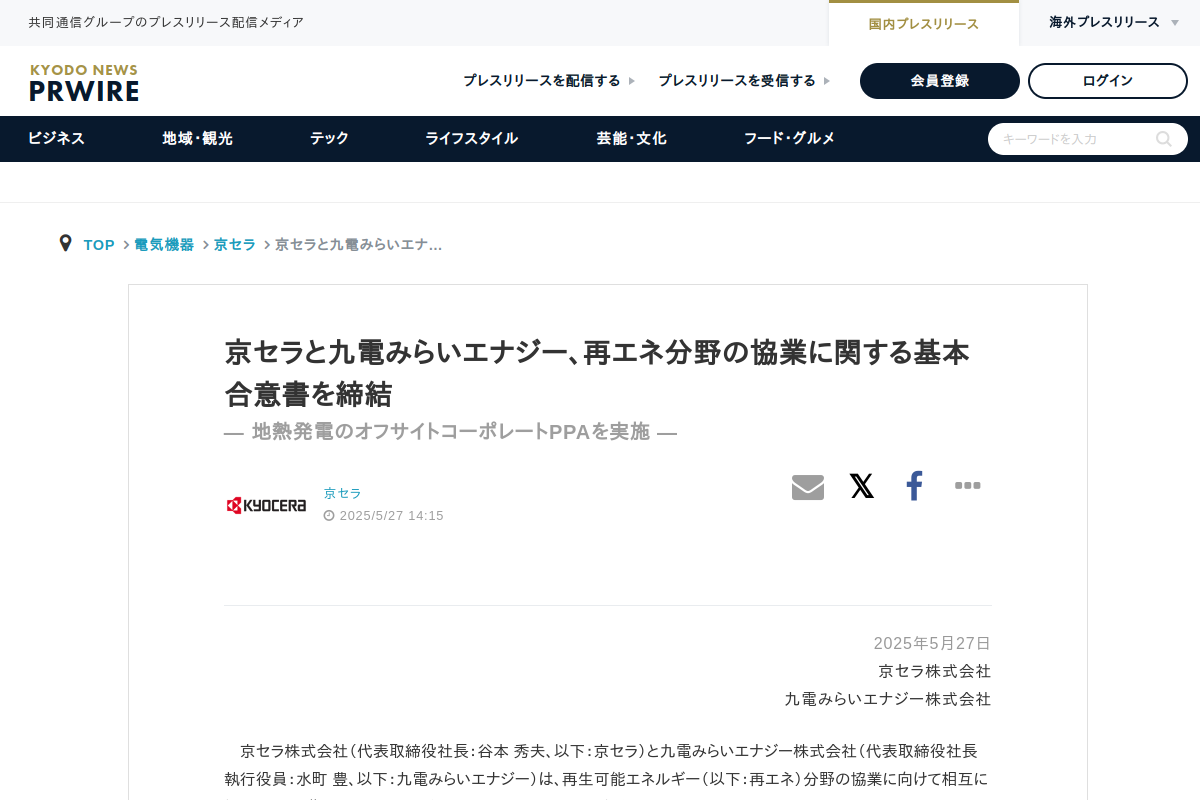Click 共同通信グループのプレスリリース配信メディア tagline
Viewport: 1200px width, 800px height.
pyautogui.click(x=166, y=22)
